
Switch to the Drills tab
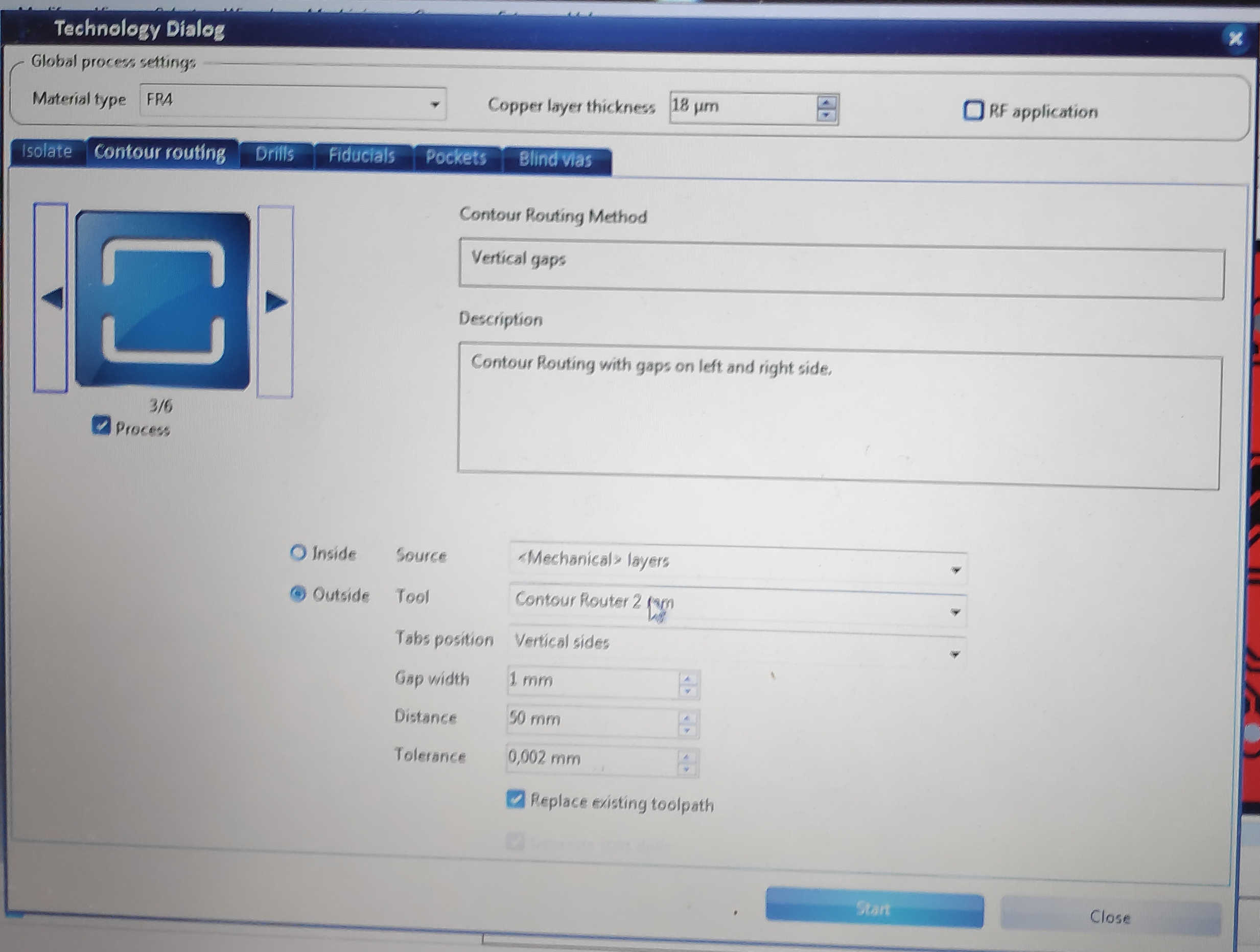coord(274,154)
